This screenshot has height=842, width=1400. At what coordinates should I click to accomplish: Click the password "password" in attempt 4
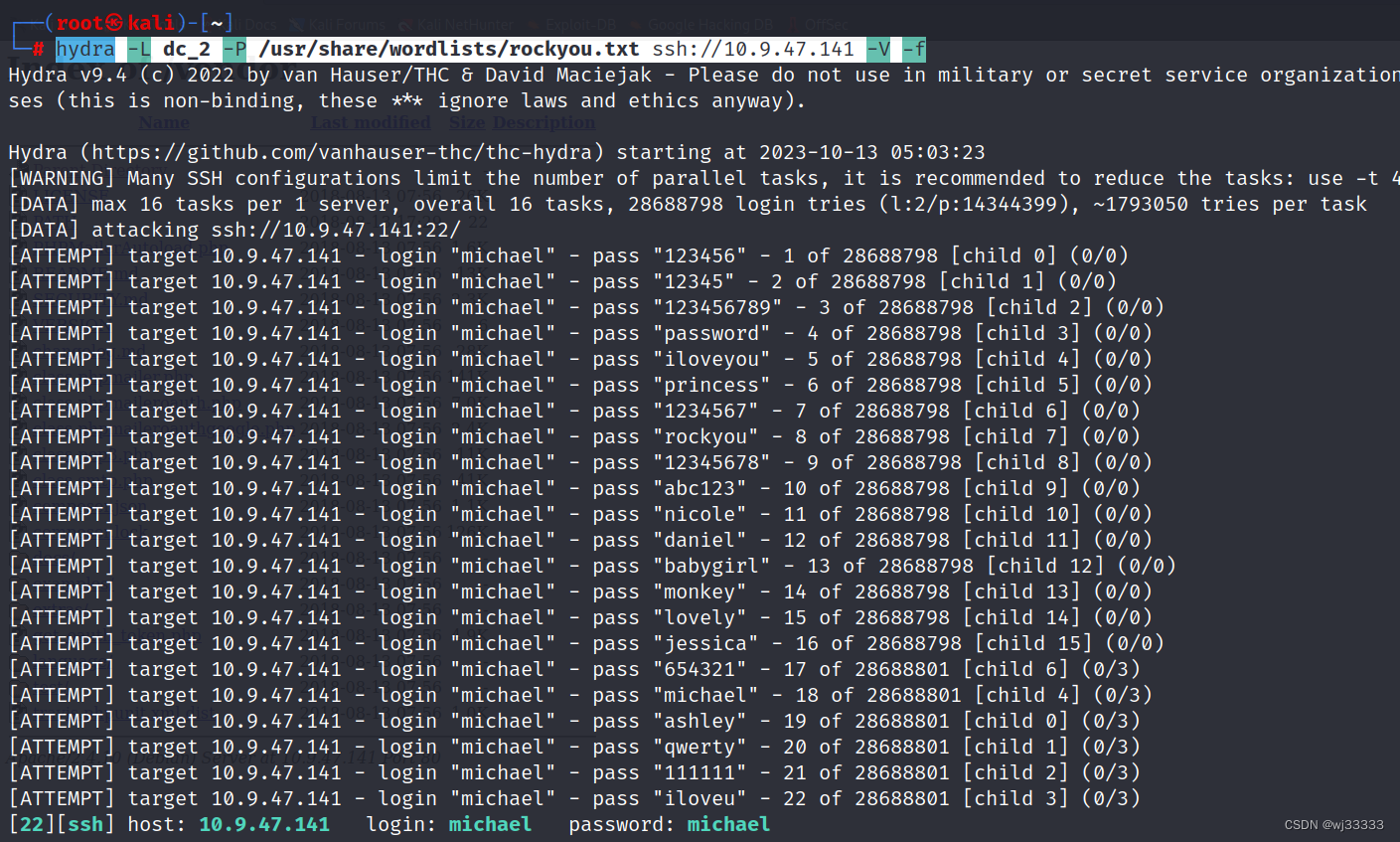tap(711, 333)
